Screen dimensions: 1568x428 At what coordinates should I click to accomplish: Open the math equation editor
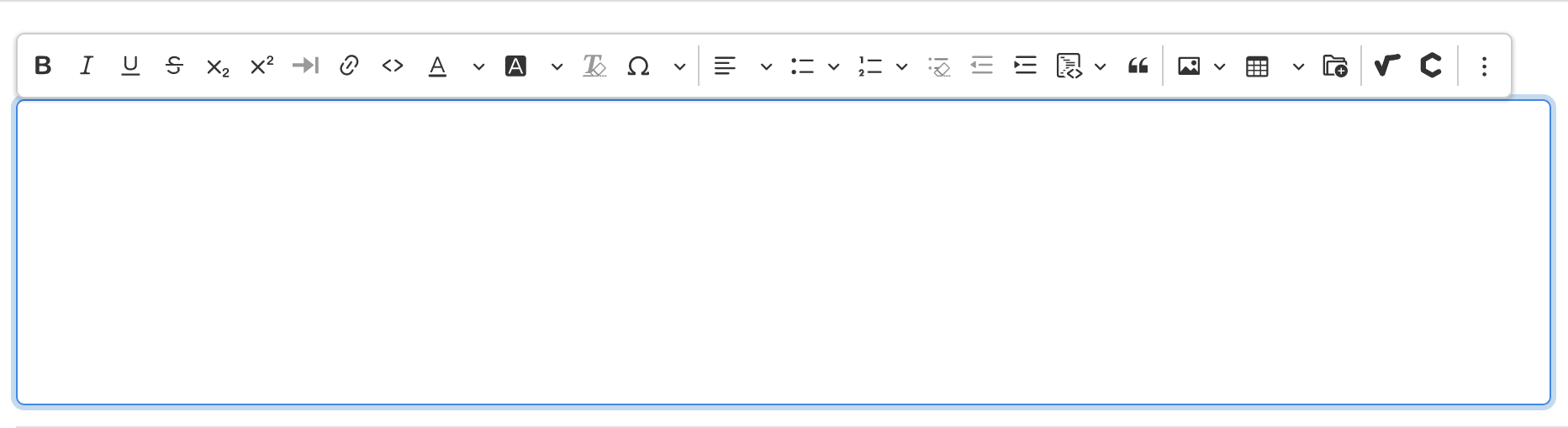pos(1387,65)
